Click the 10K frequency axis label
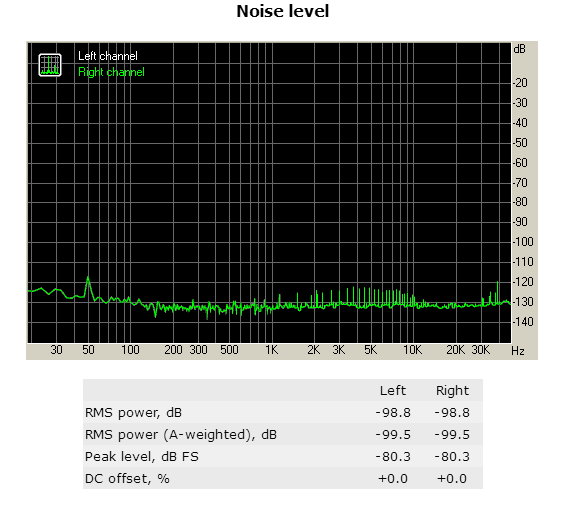This screenshot has height=509, width=585. click(413, 350)
